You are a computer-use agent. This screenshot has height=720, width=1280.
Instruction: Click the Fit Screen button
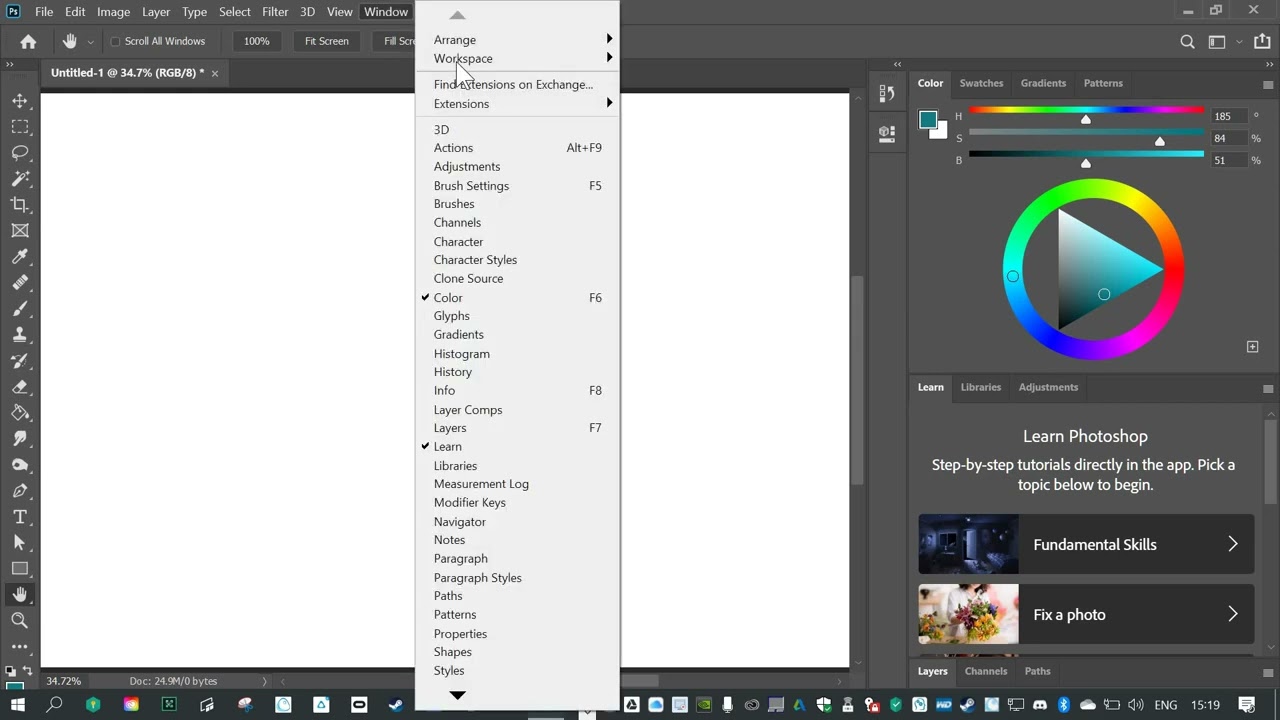click(327, 41)
